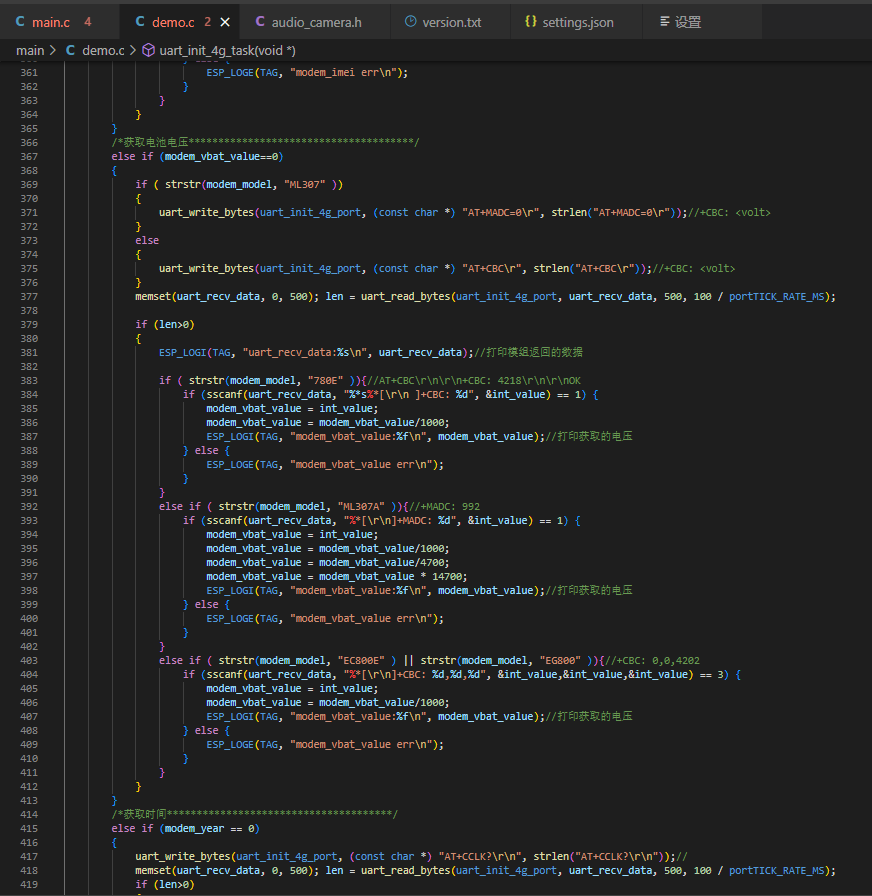Click '4700' divisor on line 396
This screenshot has width=872, height=896.
tap(432, 563)
